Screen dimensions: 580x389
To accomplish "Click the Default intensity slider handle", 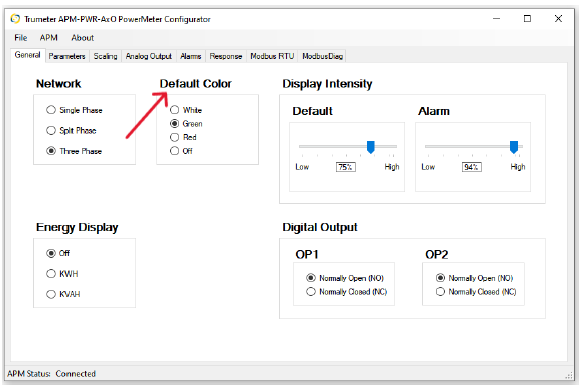I will (x=371, y=147).
